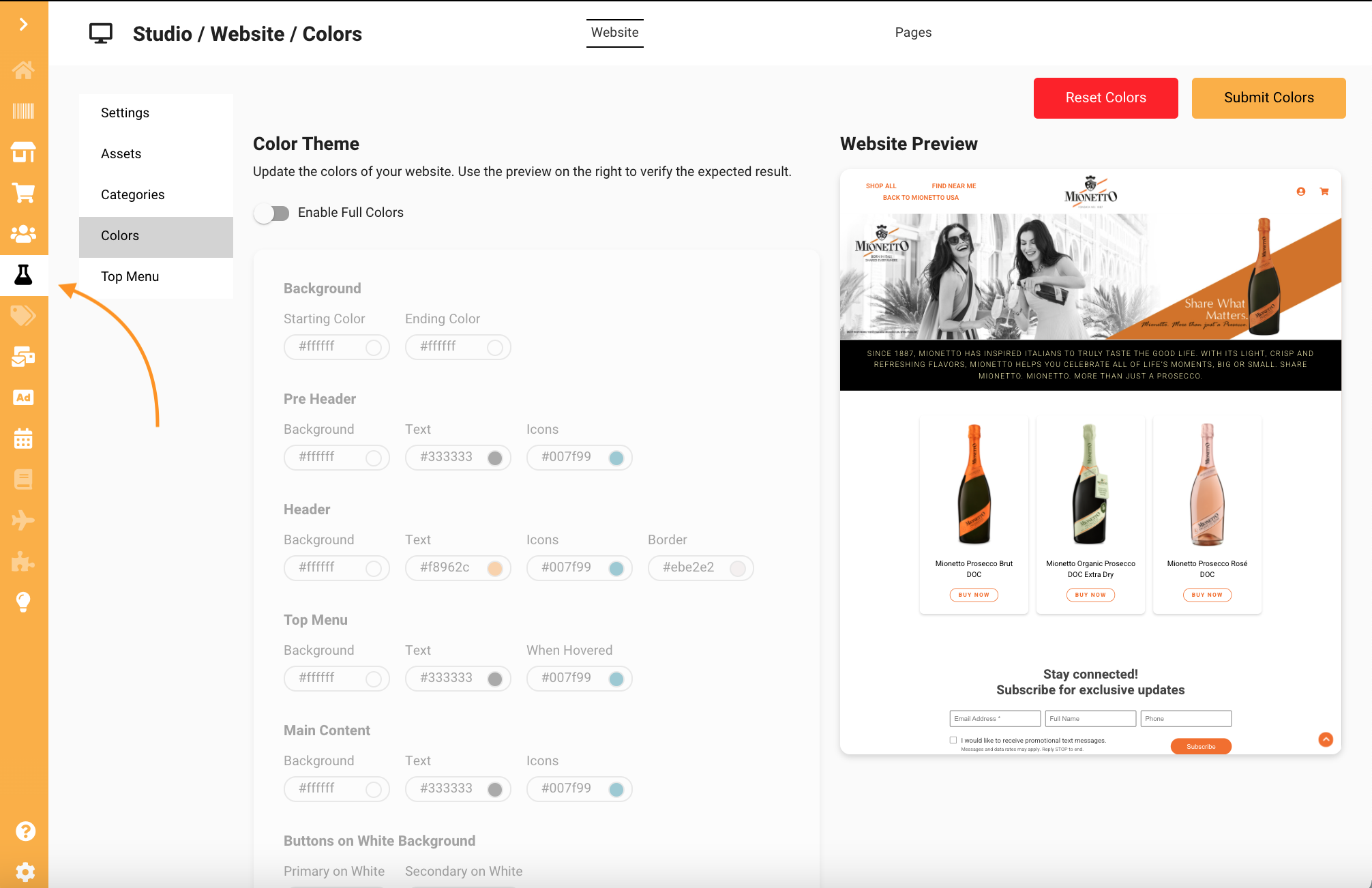Select Colors in the side menu
This screenshot has width=1372, height=888.
click(x=156, y=236)
